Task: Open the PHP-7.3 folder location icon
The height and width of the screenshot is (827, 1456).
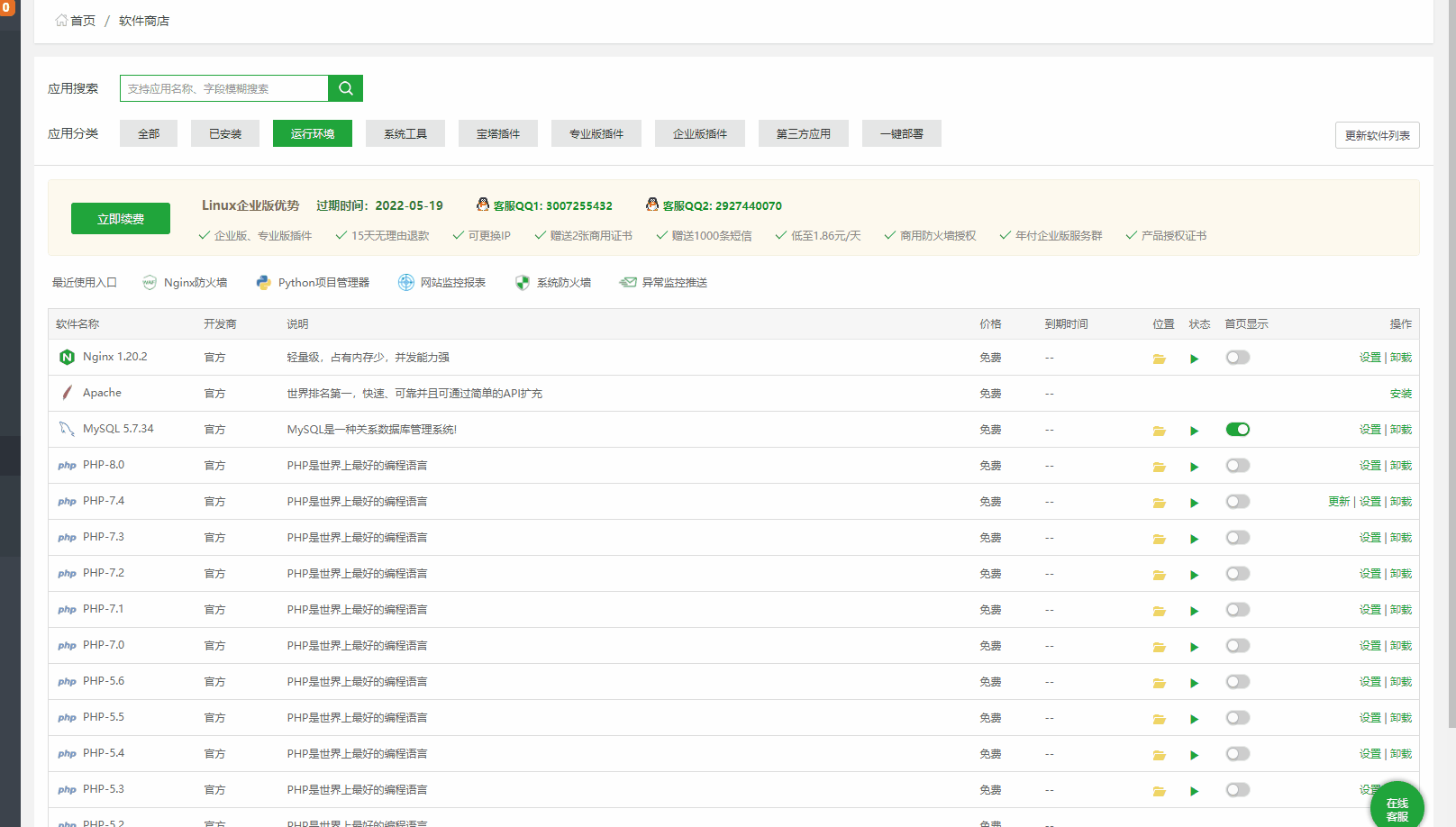Action: point(1160,539)
